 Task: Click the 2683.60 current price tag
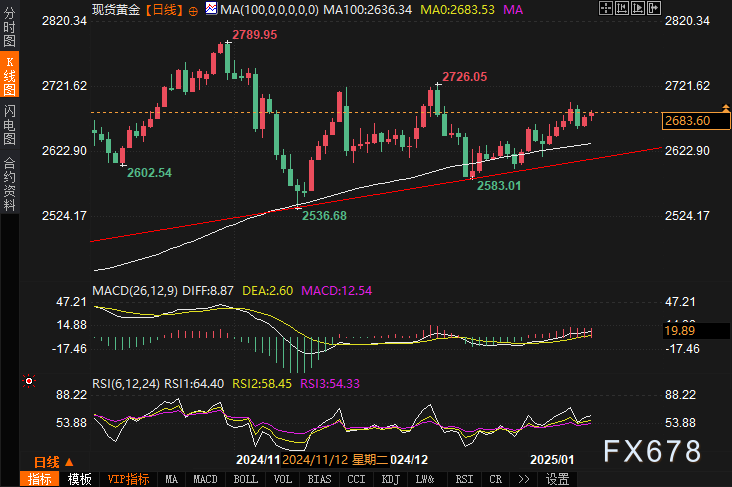pyautogui.click(x=687, y=121)
